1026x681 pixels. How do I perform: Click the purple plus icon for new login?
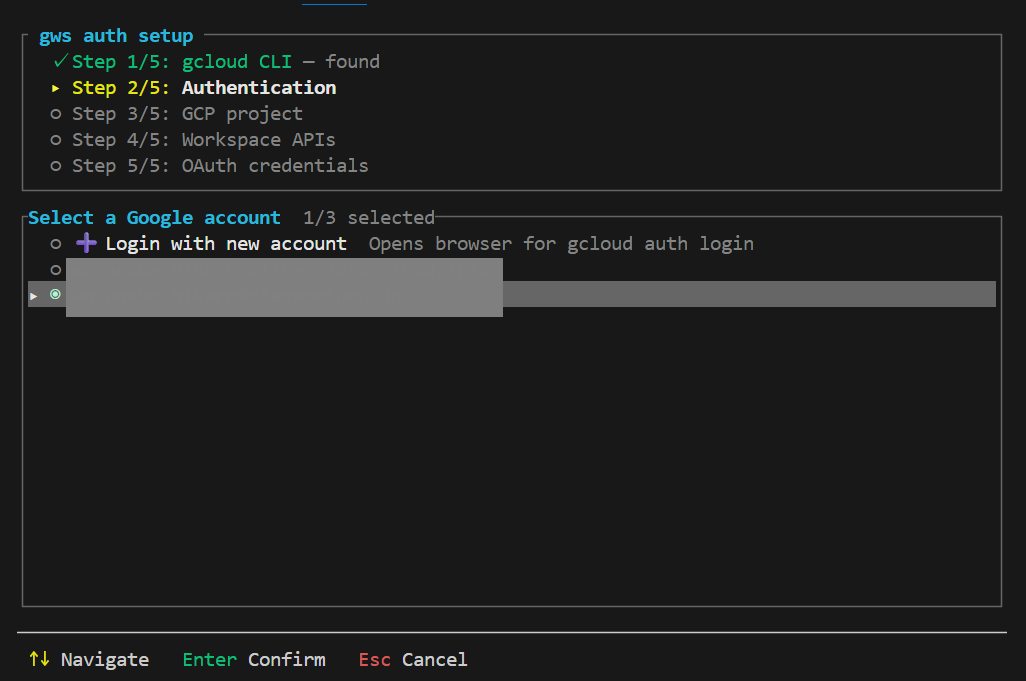click(x=87, y=243)
